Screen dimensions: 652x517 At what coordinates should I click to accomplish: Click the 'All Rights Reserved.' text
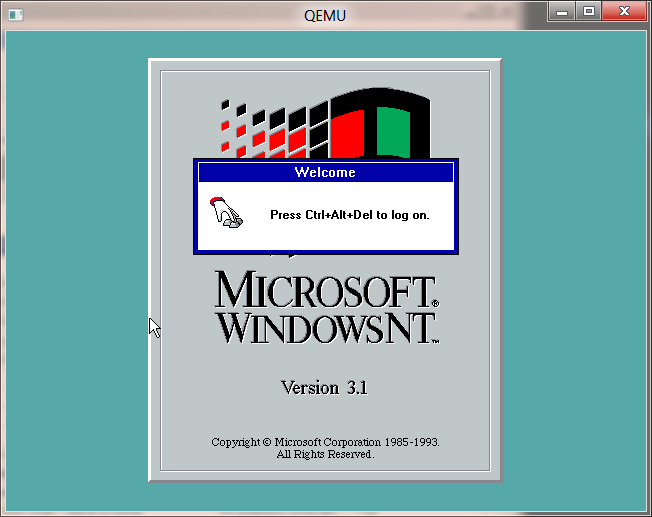point(325,454)
